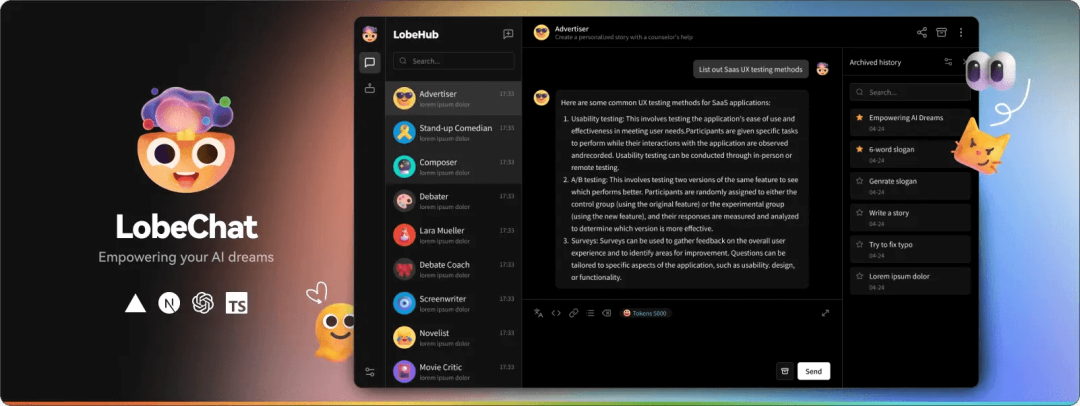The width and height of the screenshot is (1080, 406).
Task: Click the user avatar atop the sidebar
Action: click(370, 34)
